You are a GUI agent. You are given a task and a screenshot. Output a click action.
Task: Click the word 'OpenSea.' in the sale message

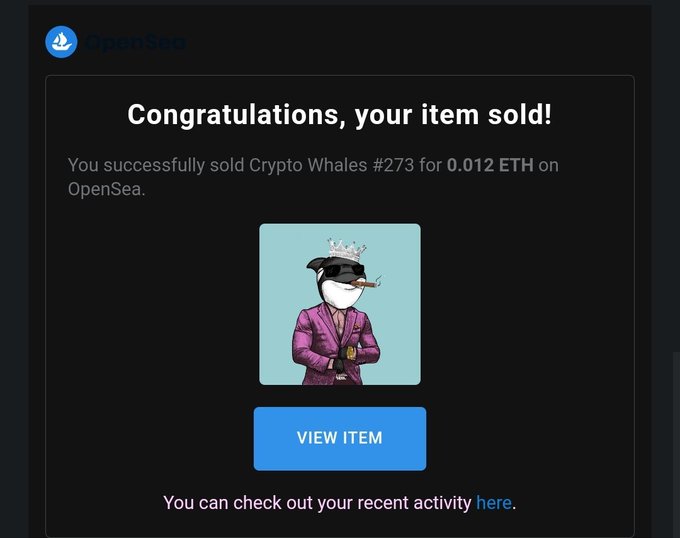tap(106, 189)
